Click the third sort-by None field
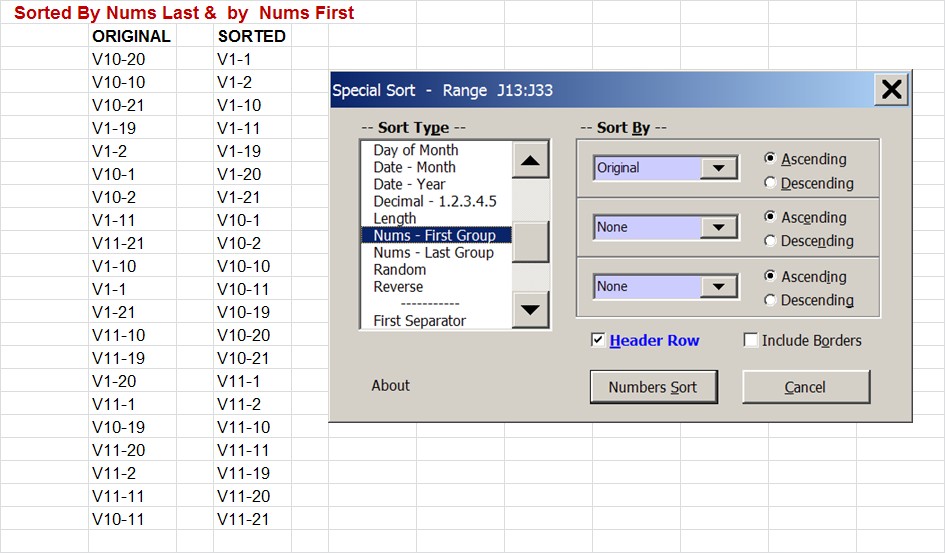Screen dimensions: 945x553 coord(648,286)
